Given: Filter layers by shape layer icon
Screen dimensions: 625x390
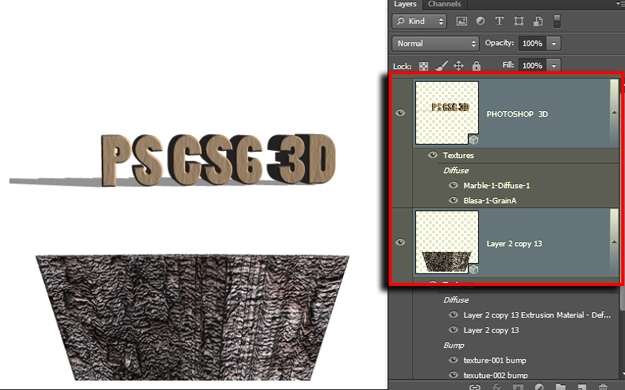Looking at the screenshot, I should click(519, 22).
